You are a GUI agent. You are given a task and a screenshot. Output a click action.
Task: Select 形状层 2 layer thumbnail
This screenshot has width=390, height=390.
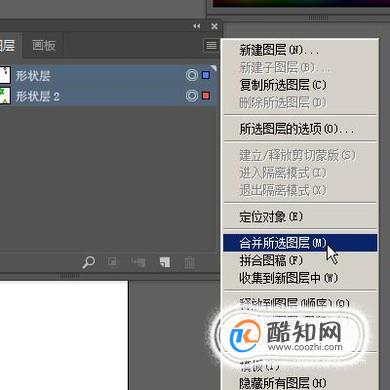pos(5,96)
